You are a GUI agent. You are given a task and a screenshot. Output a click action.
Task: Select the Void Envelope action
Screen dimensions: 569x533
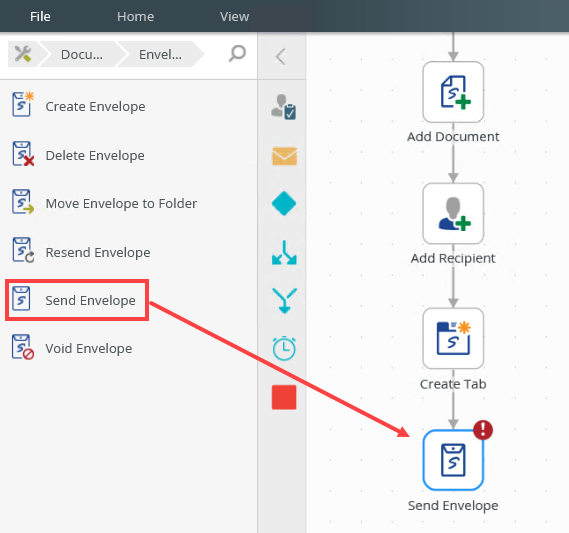coord(72,348)
